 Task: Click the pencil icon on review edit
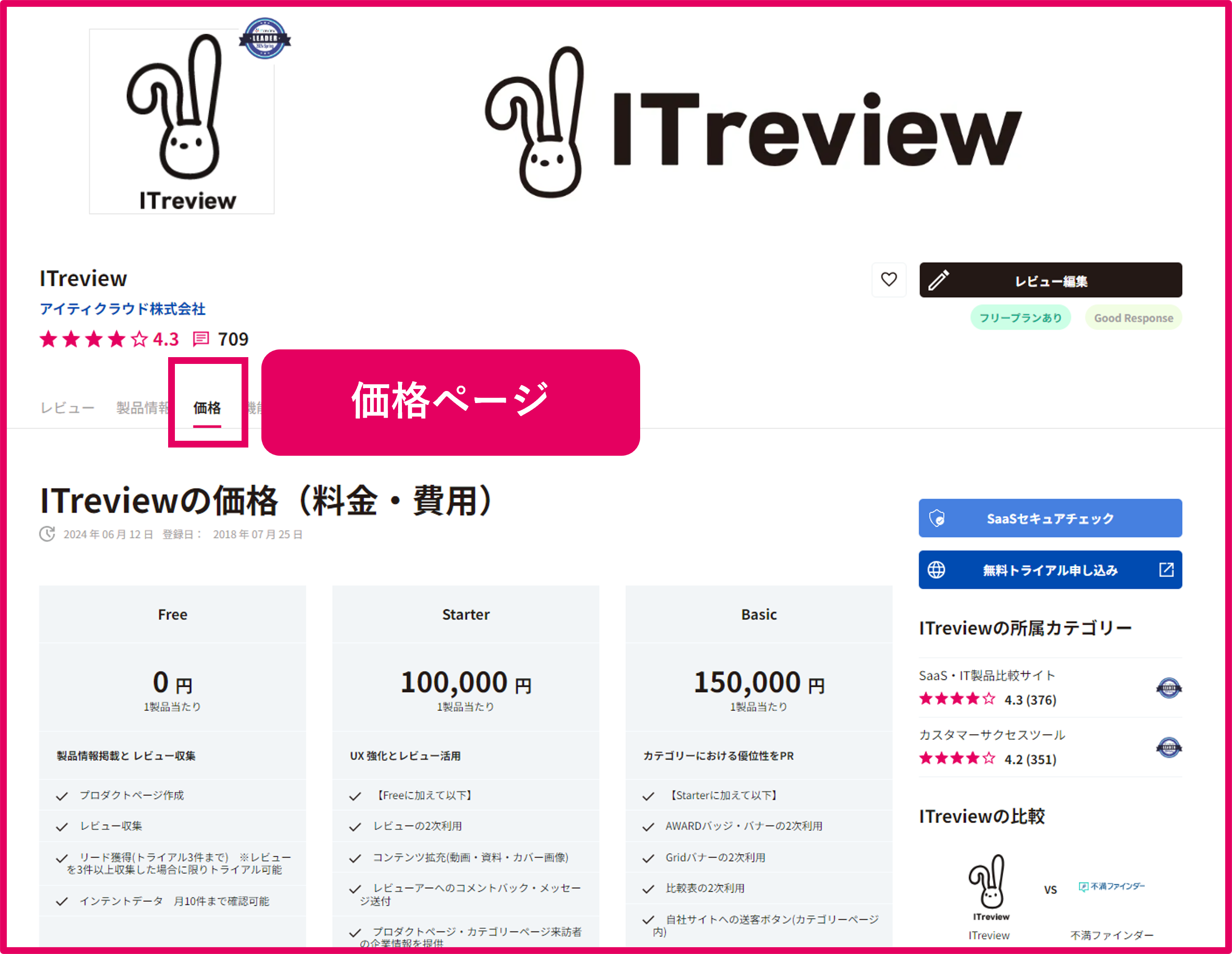(x=939, y=280)
